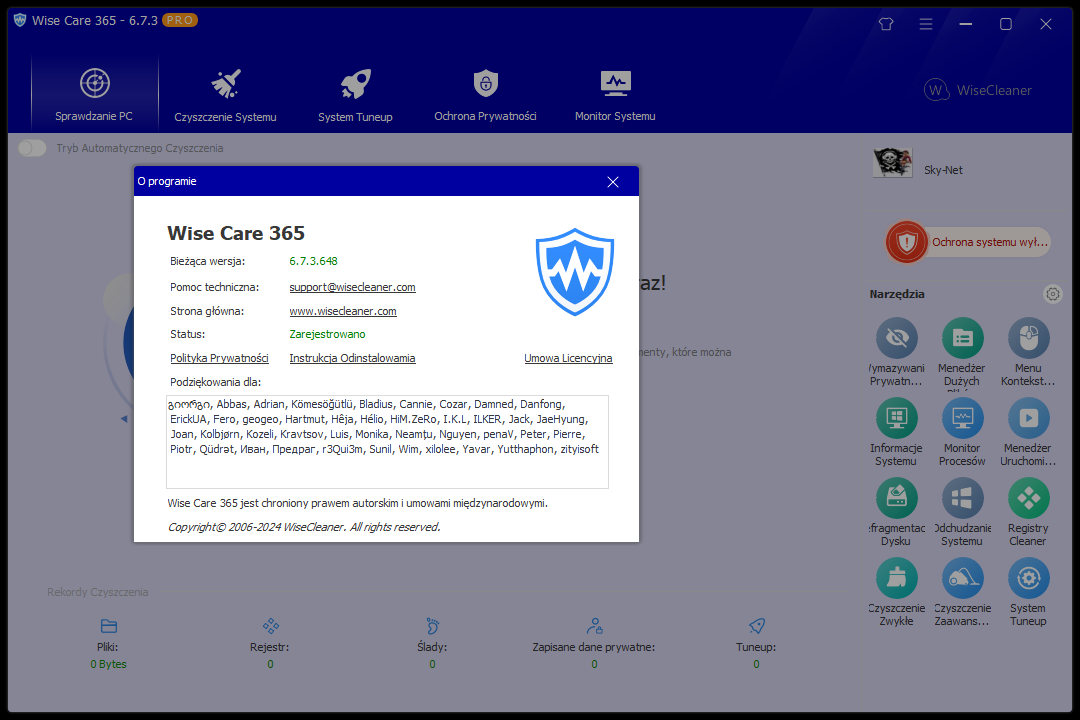The height and width of the screenshot is (720, 1080).
Task: Open Menedżer Uruchomienia tool
Action: [x=1028, y=432]
